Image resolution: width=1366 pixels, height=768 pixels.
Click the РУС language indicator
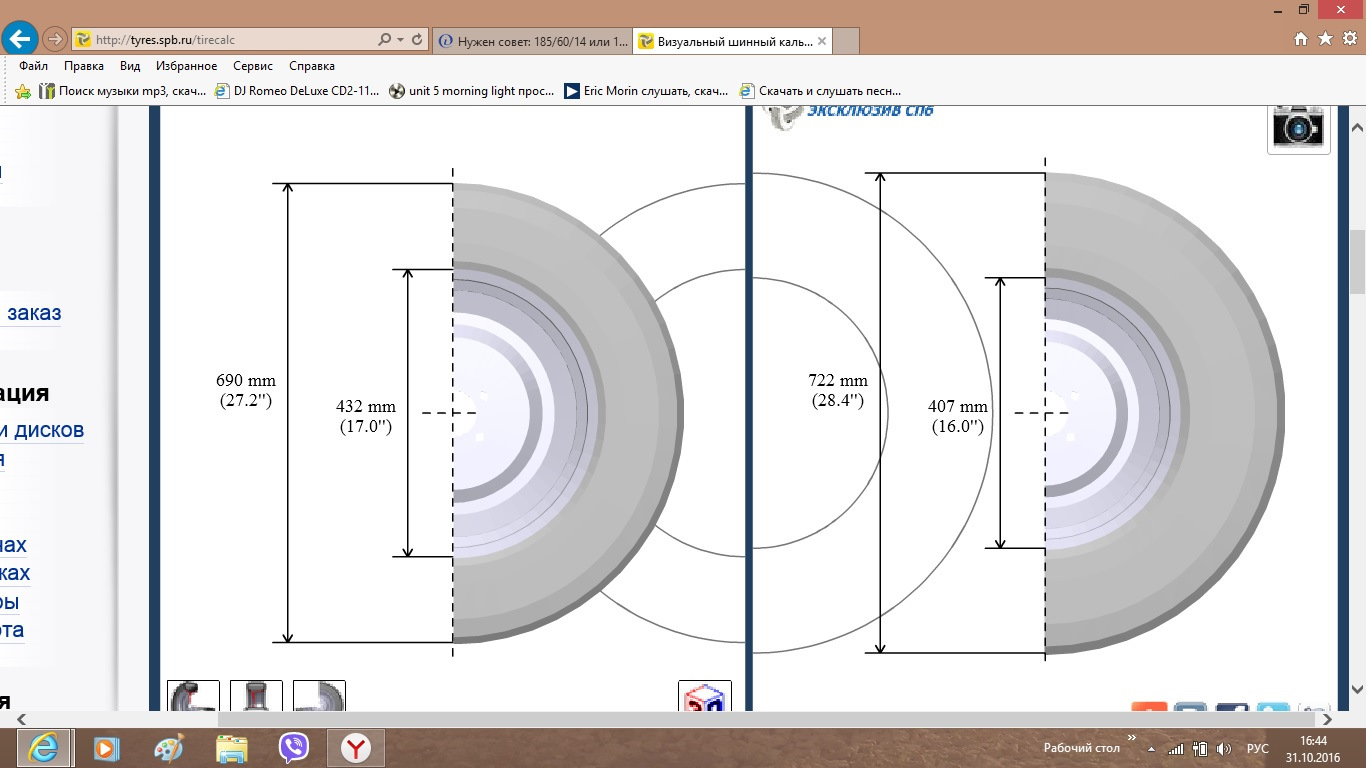[x=1257, y=749]
